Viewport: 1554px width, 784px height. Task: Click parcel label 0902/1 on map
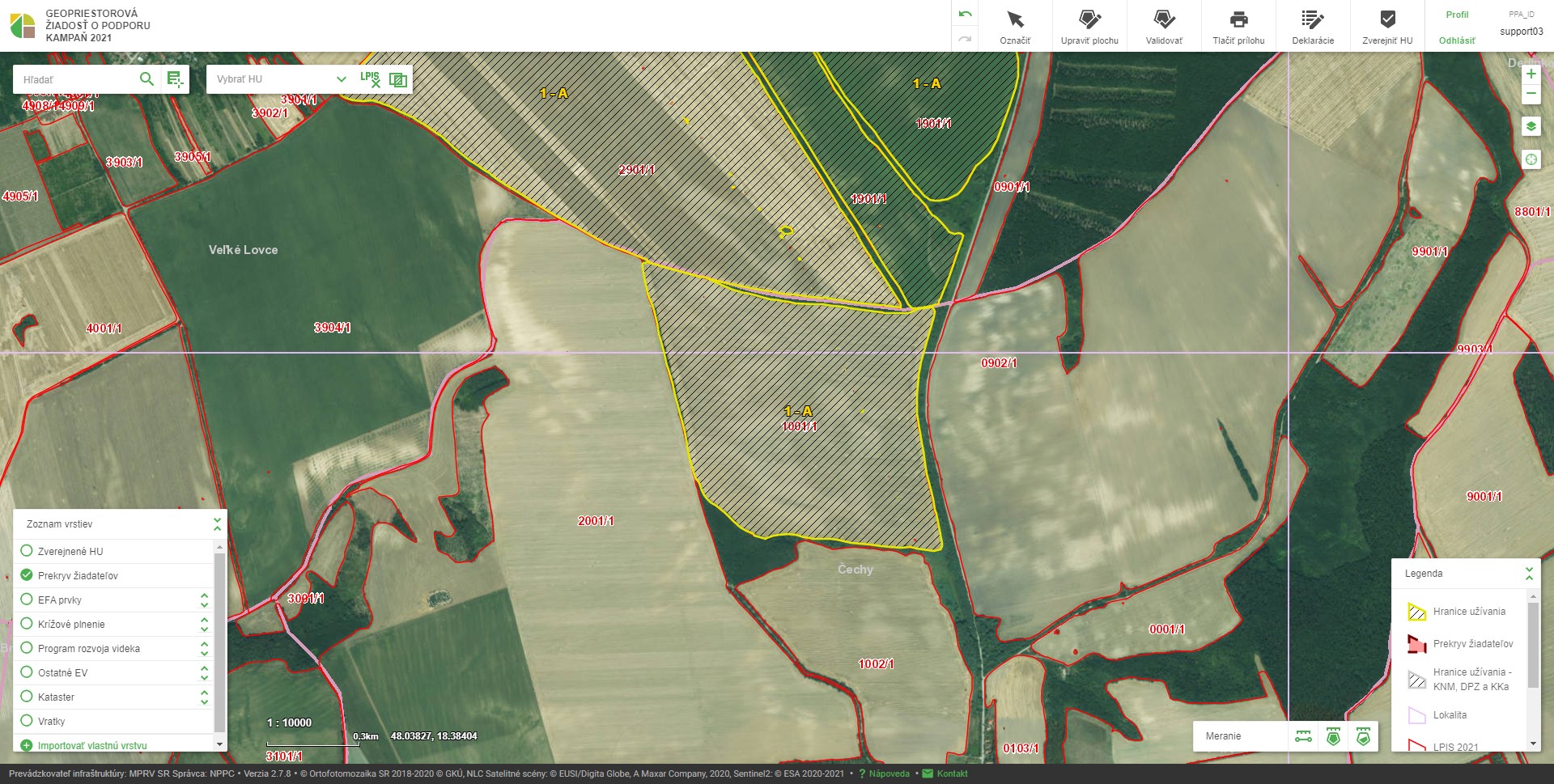pos(999,363)
